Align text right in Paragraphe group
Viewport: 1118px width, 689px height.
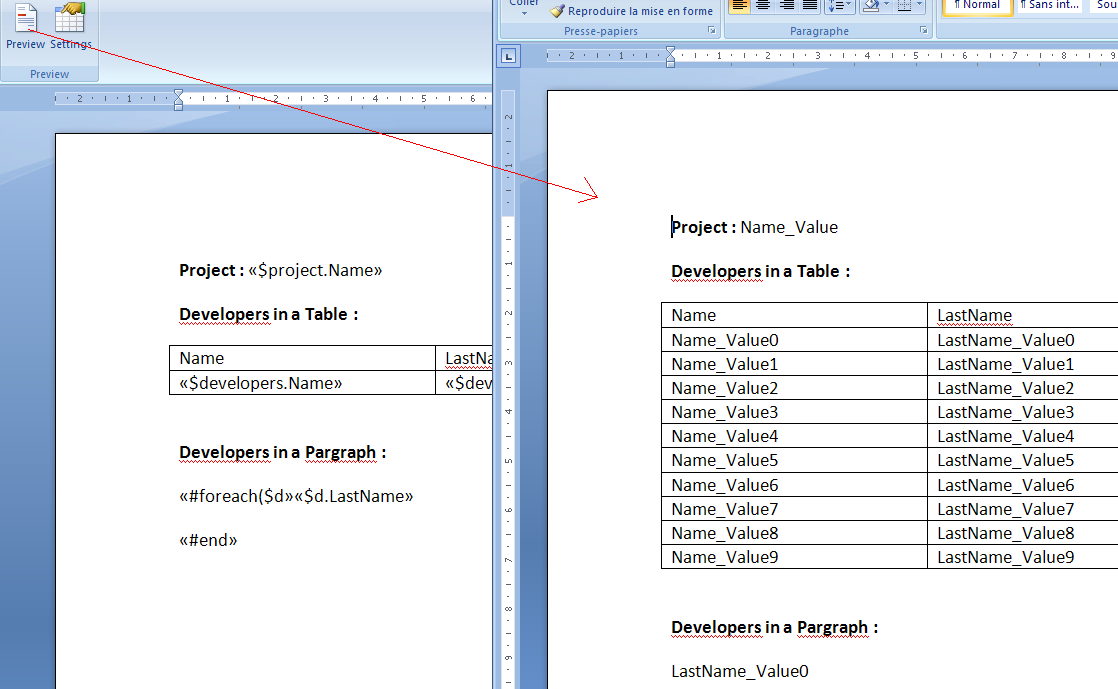(x=786, y=6)
